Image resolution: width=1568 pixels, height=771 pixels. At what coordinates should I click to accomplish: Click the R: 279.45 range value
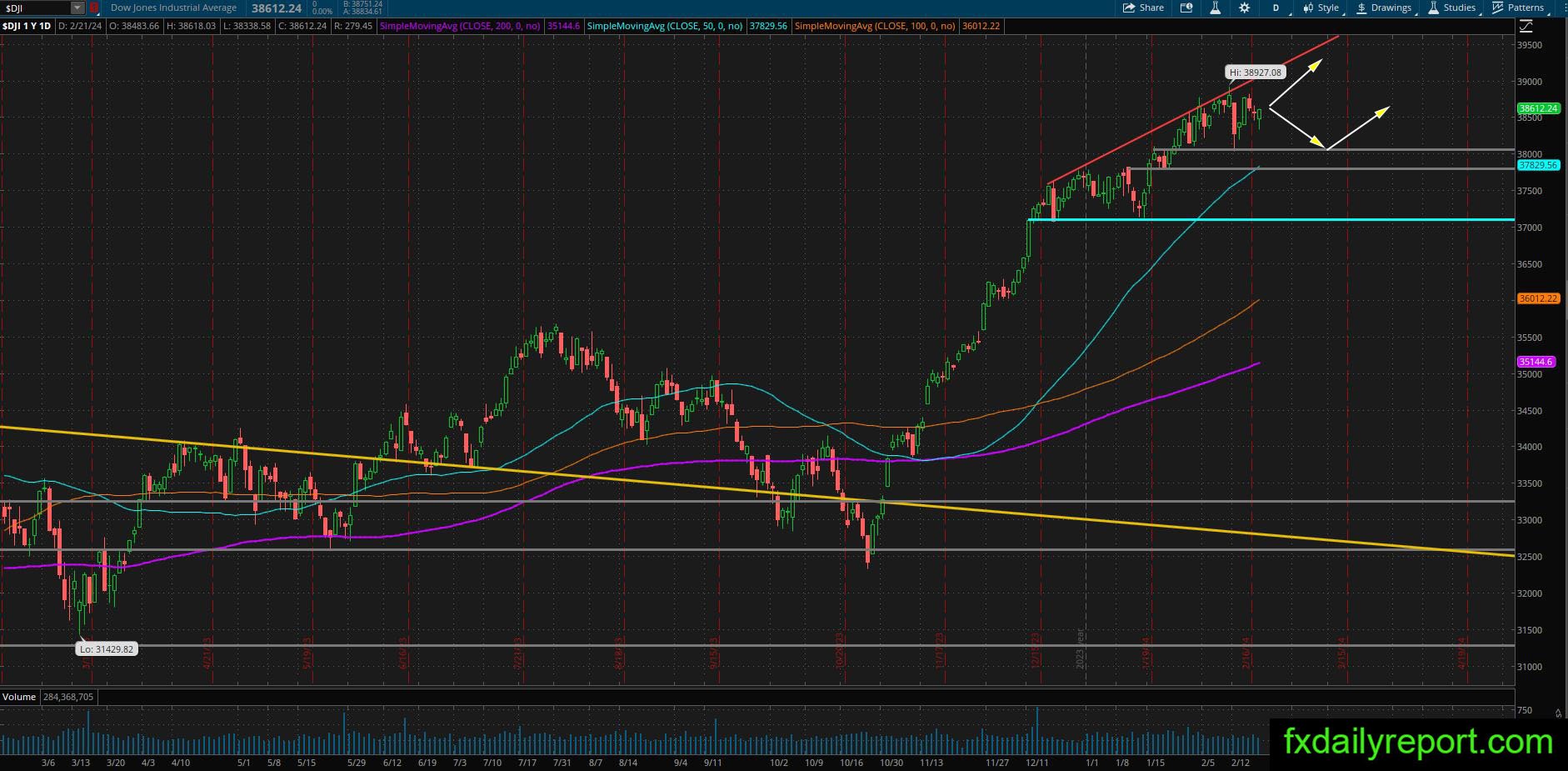(x=355, y=26)
